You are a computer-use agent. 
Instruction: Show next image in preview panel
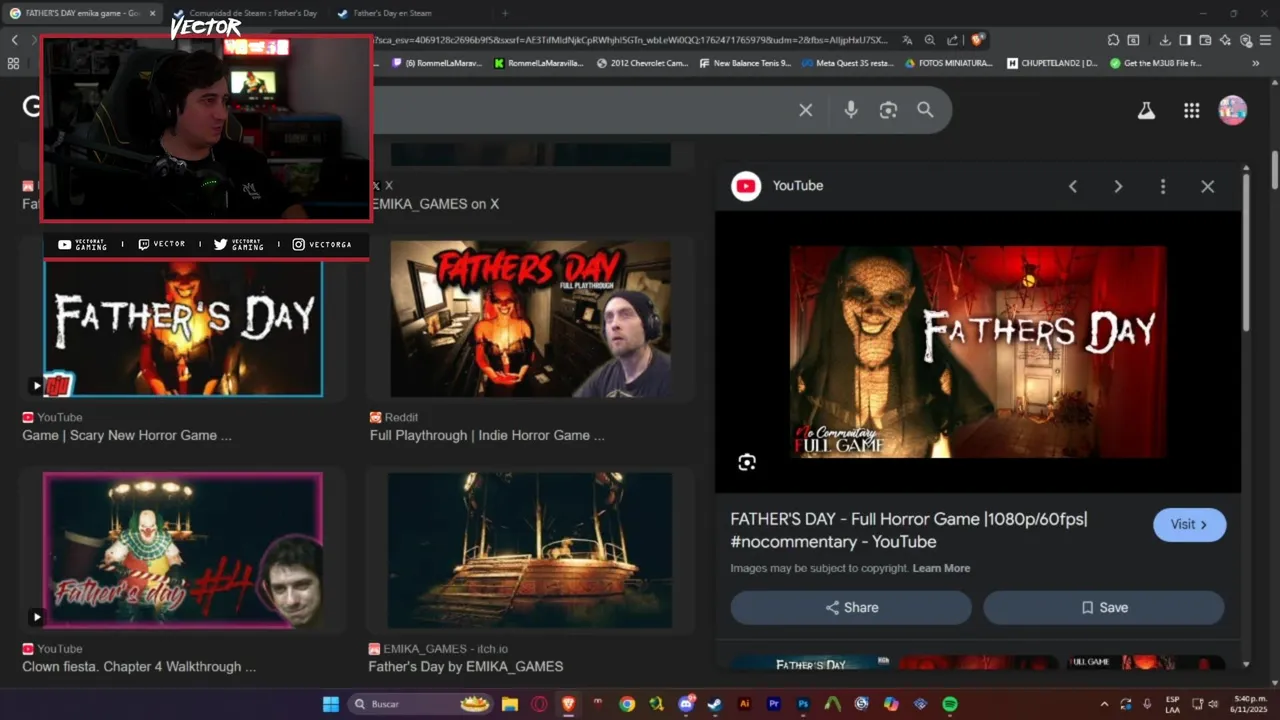(1118, 186)
